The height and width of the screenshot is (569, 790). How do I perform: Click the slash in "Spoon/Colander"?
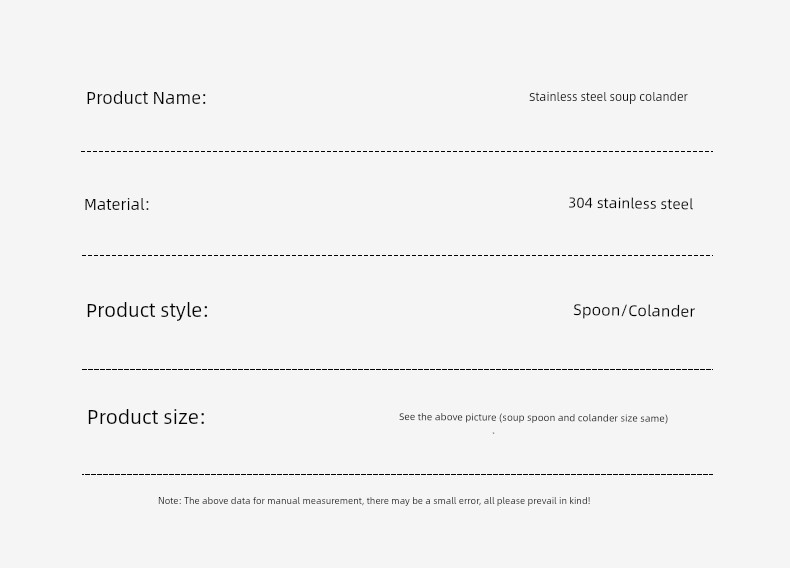click(624, 311)
